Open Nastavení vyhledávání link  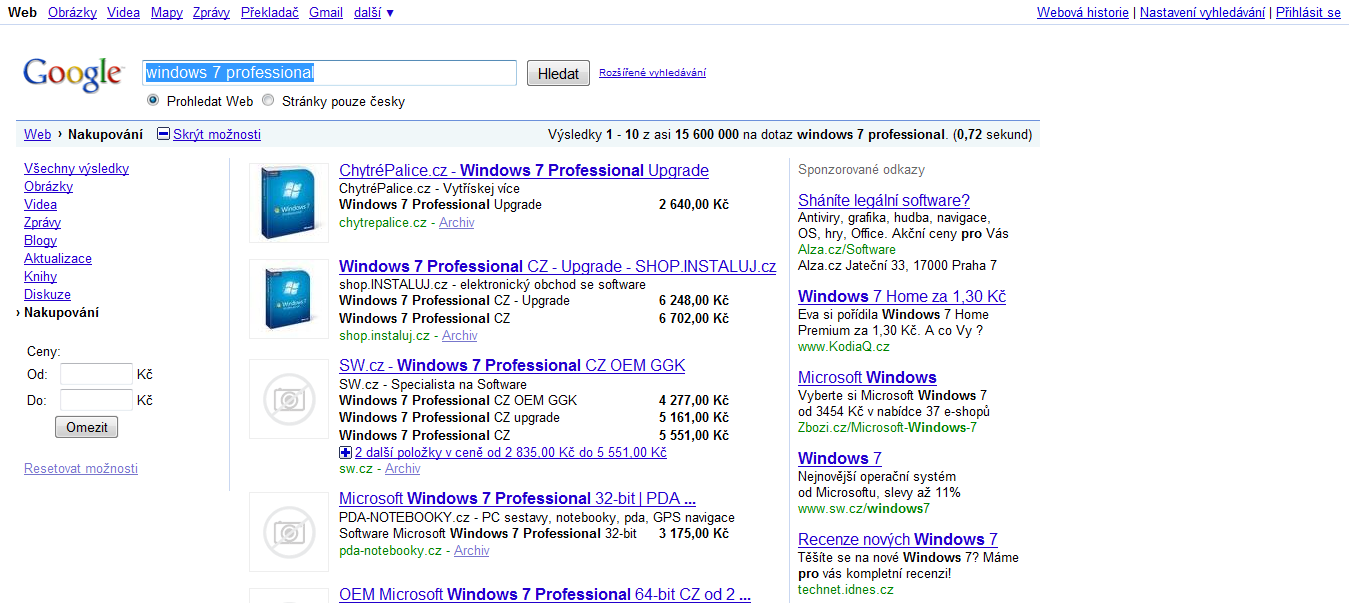(x=1204, y=13)
